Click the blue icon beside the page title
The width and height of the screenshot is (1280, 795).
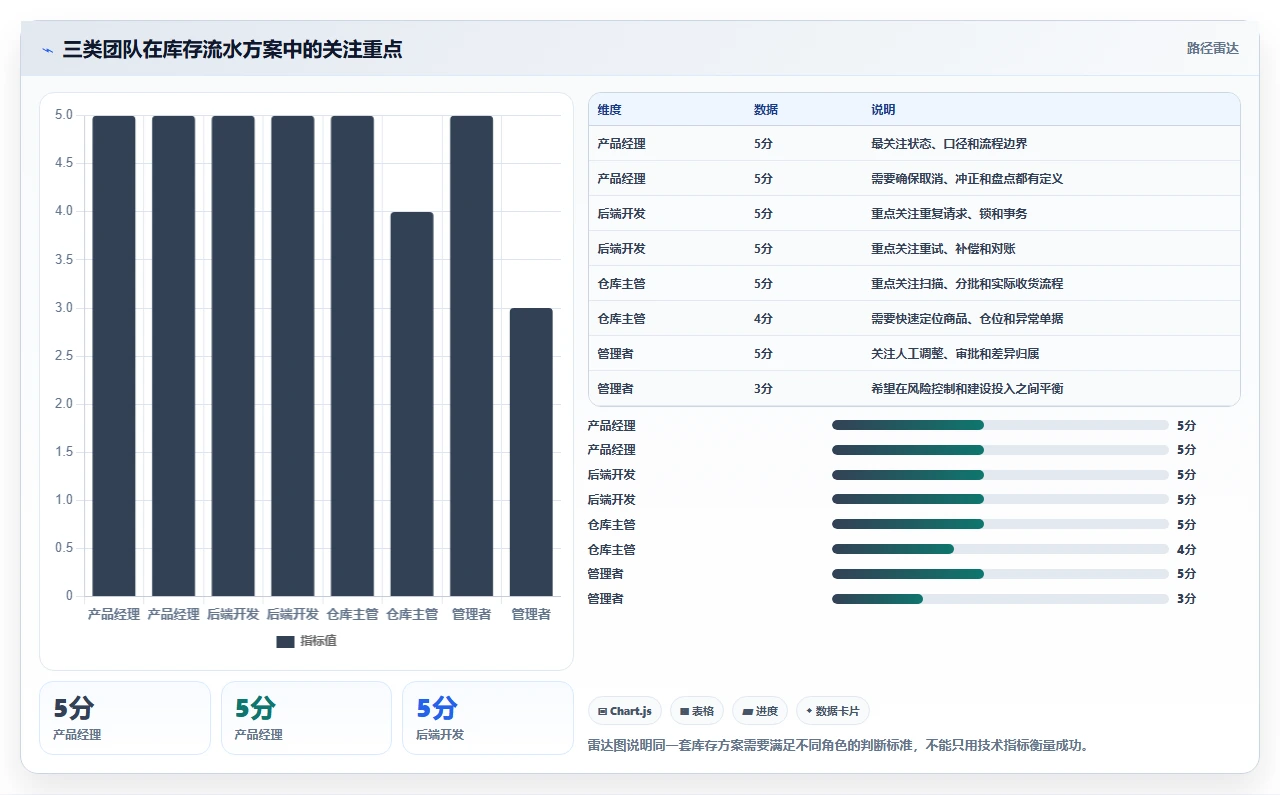47,50
